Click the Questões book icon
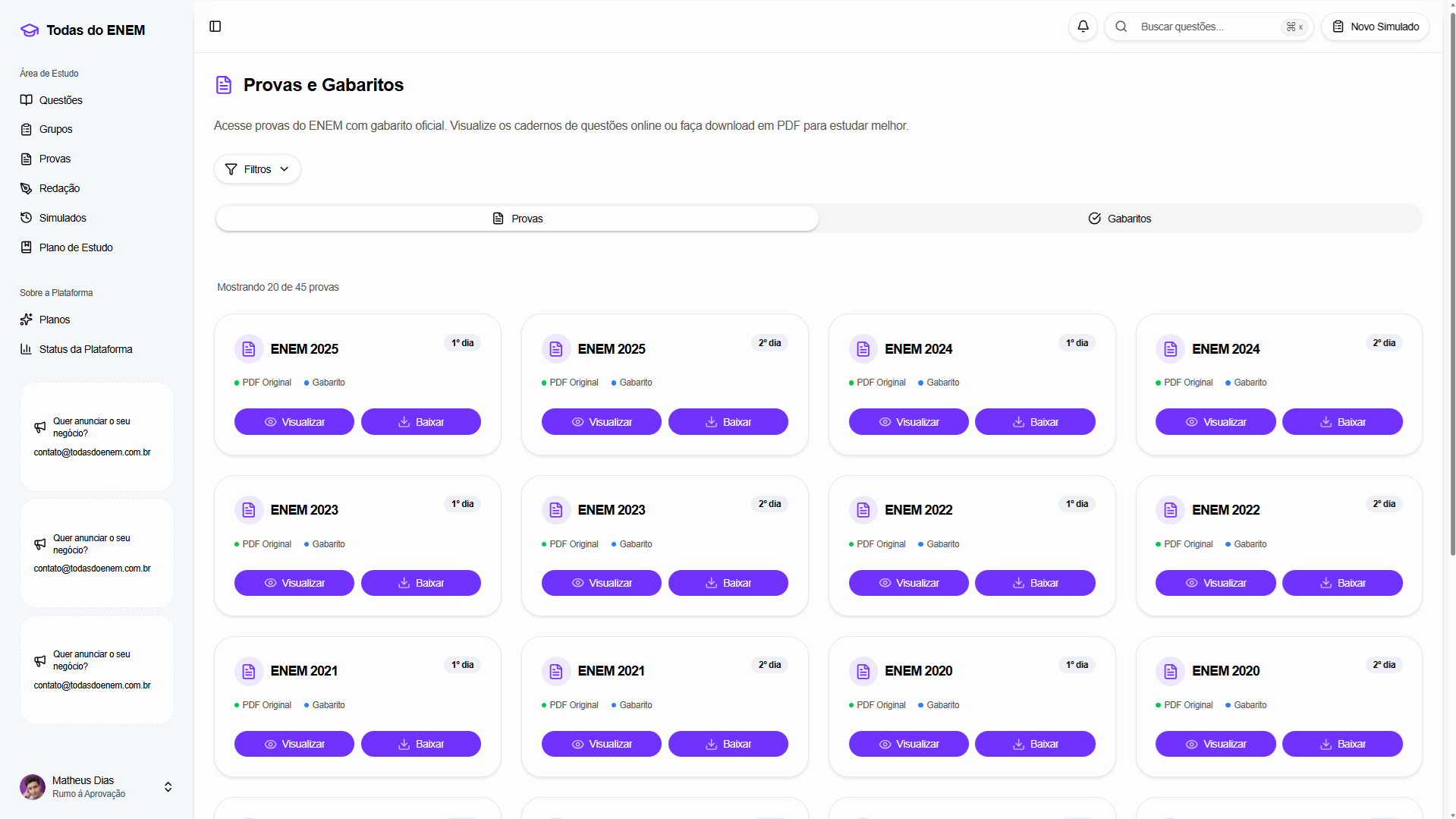Screen dimensions: 1456x819 tap(27, 100)
